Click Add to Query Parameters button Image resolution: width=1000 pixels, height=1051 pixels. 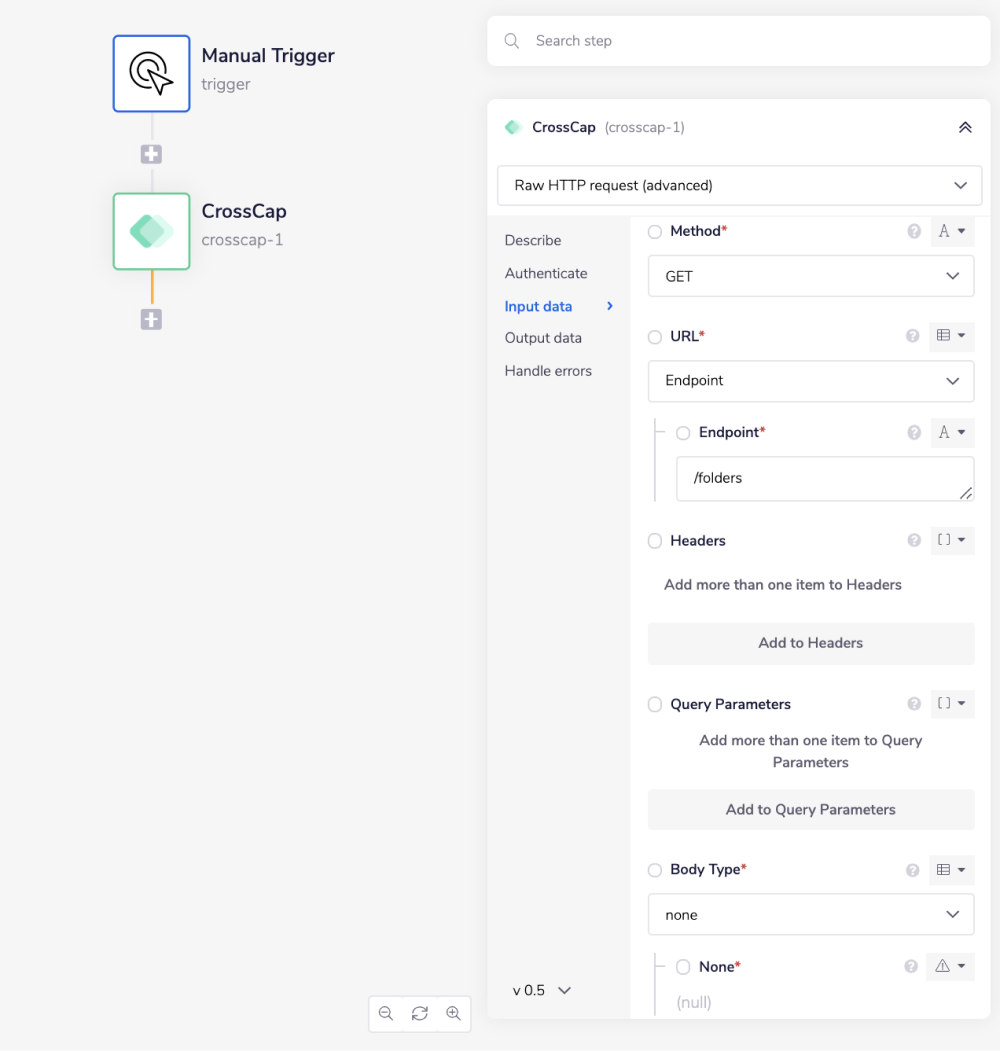pyautogui.click(x=810, y=810)
